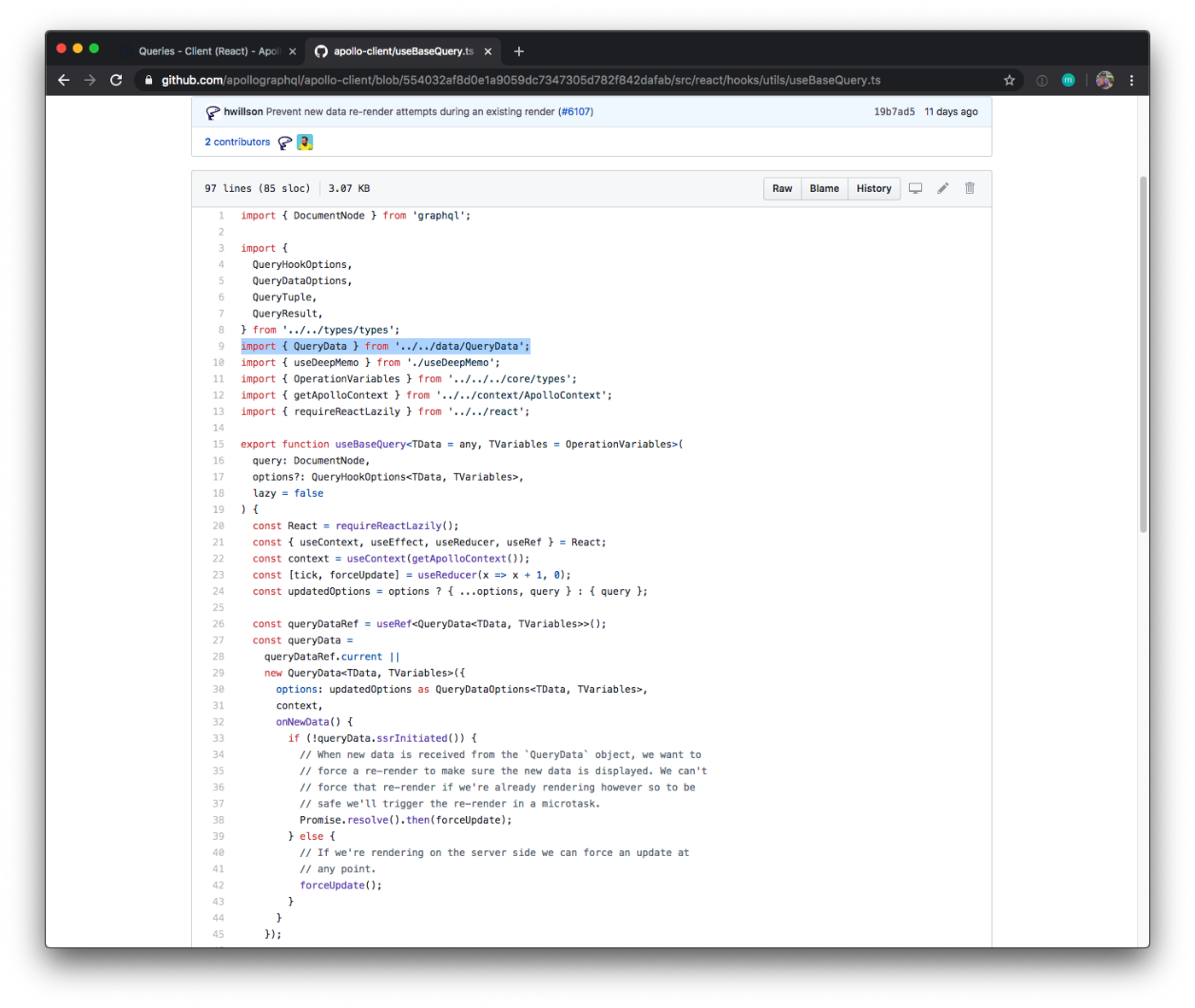Select line number 29
The width and height of the screenshot is (1195, 1008).
(219, 673)
